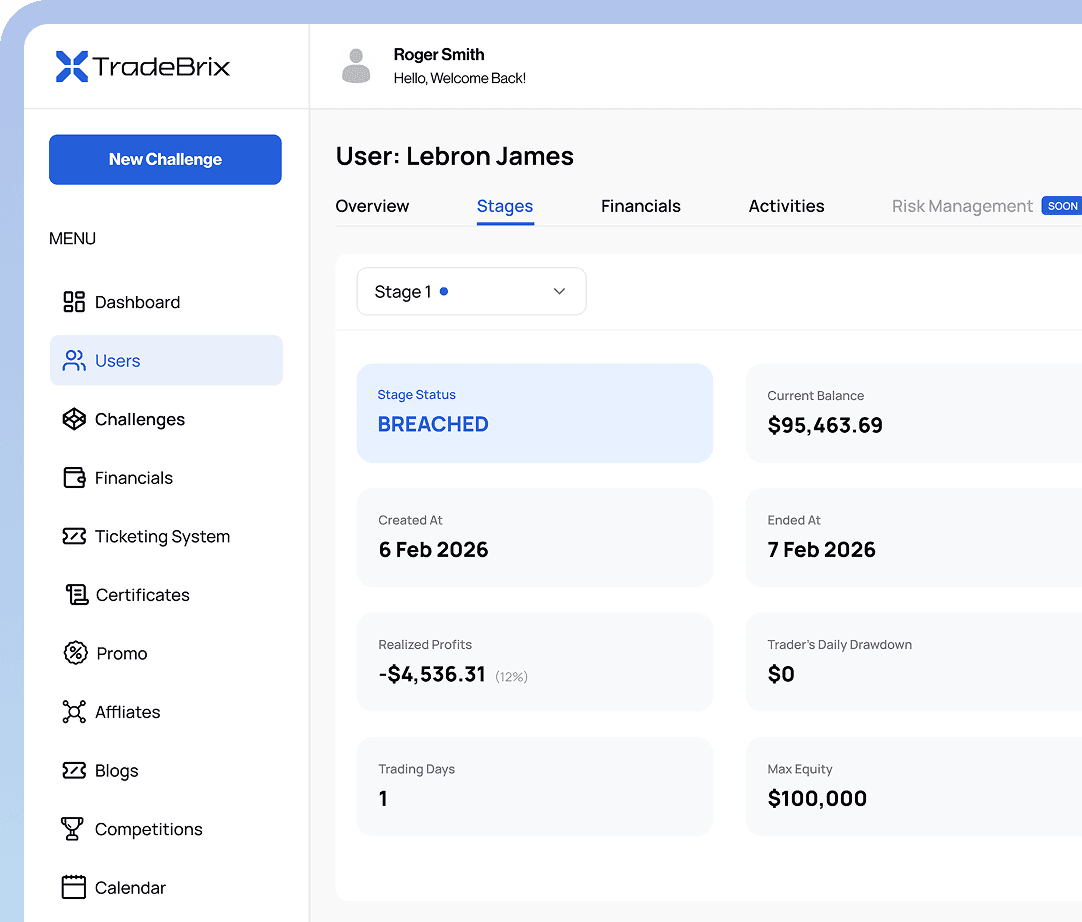Click the TradeBrix logo

coord(143,67)
